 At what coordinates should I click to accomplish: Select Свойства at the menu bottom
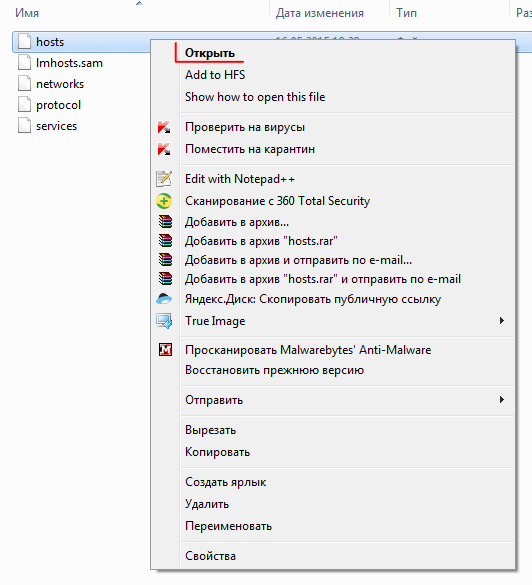[210, 556]
